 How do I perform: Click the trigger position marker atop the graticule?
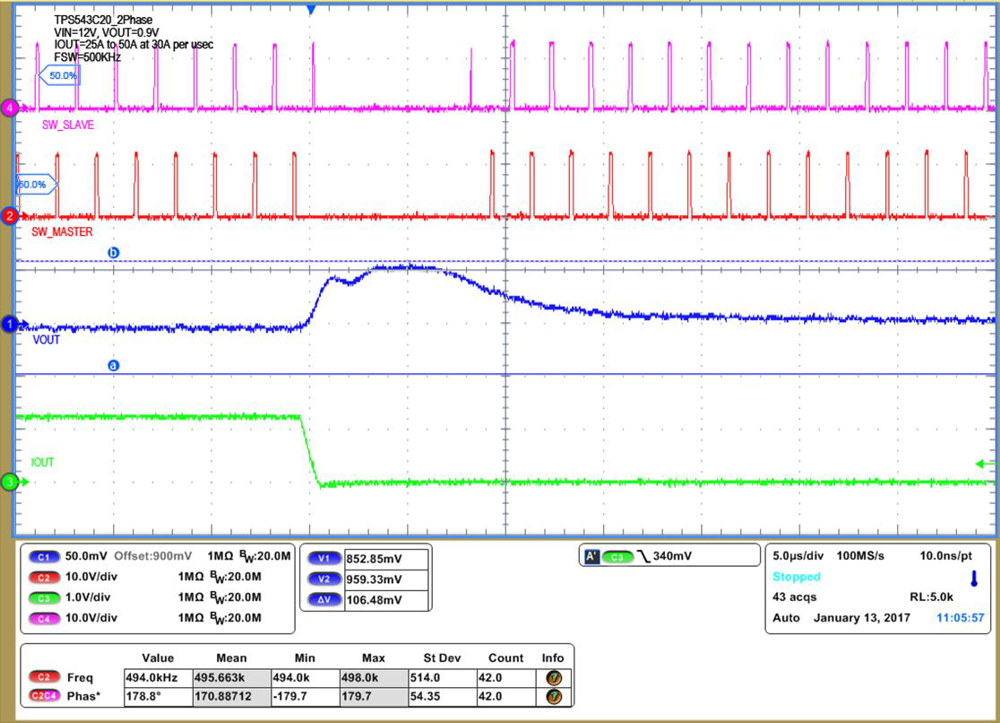[310, 8]
